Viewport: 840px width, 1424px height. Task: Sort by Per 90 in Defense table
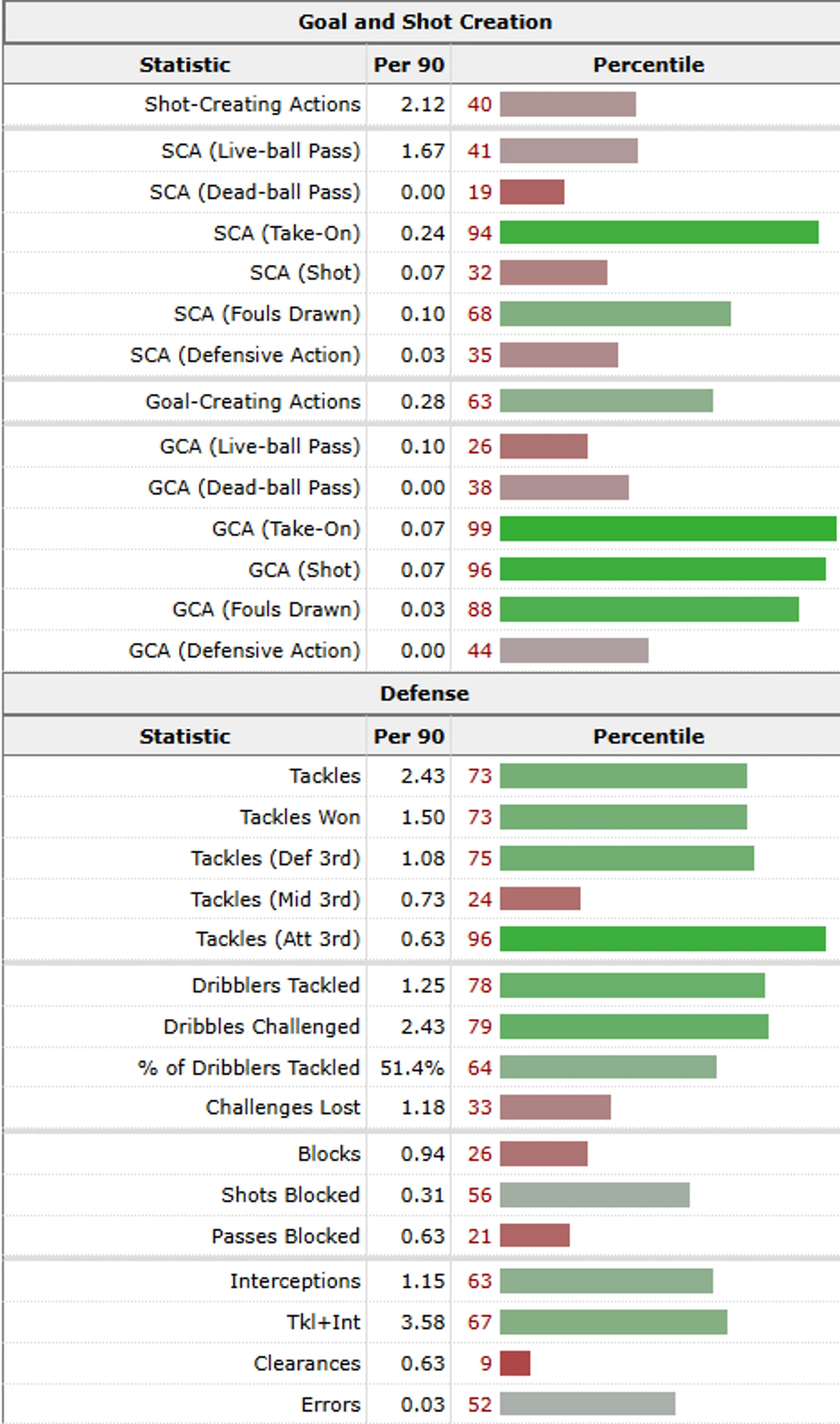[x=408, y=736]
